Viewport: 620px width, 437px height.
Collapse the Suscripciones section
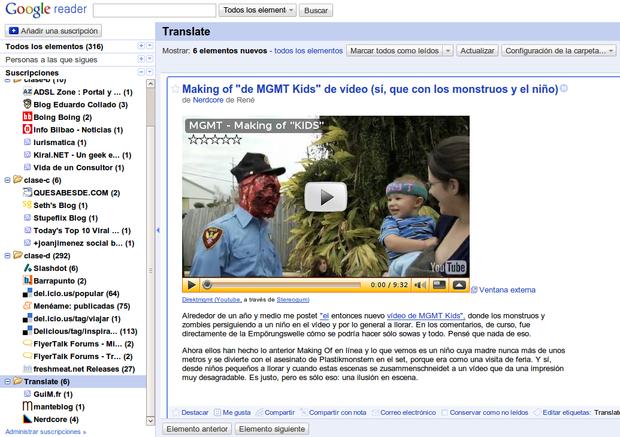pos(141,72)
